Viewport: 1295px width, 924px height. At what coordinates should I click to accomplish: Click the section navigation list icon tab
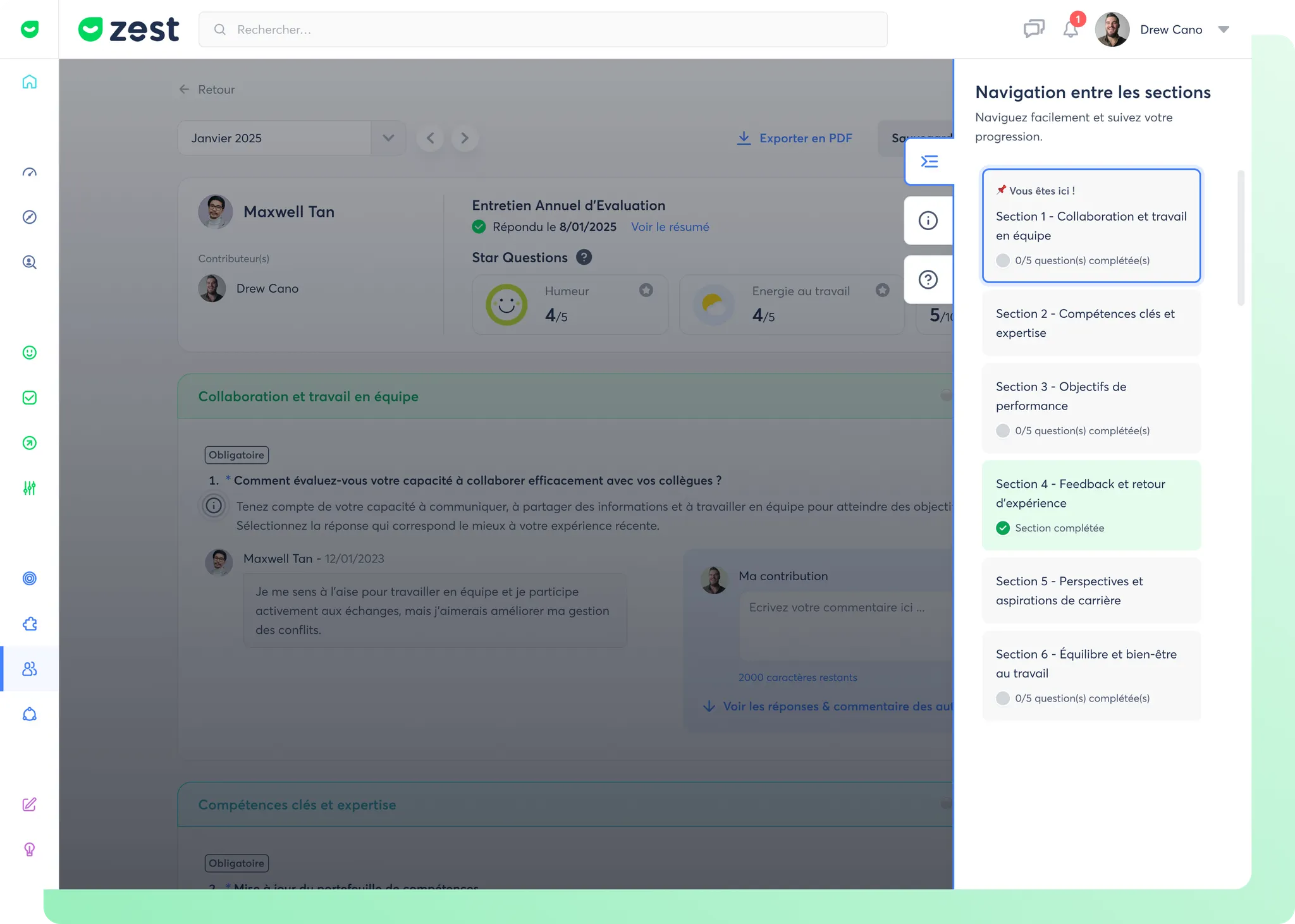tap(929, 162)
